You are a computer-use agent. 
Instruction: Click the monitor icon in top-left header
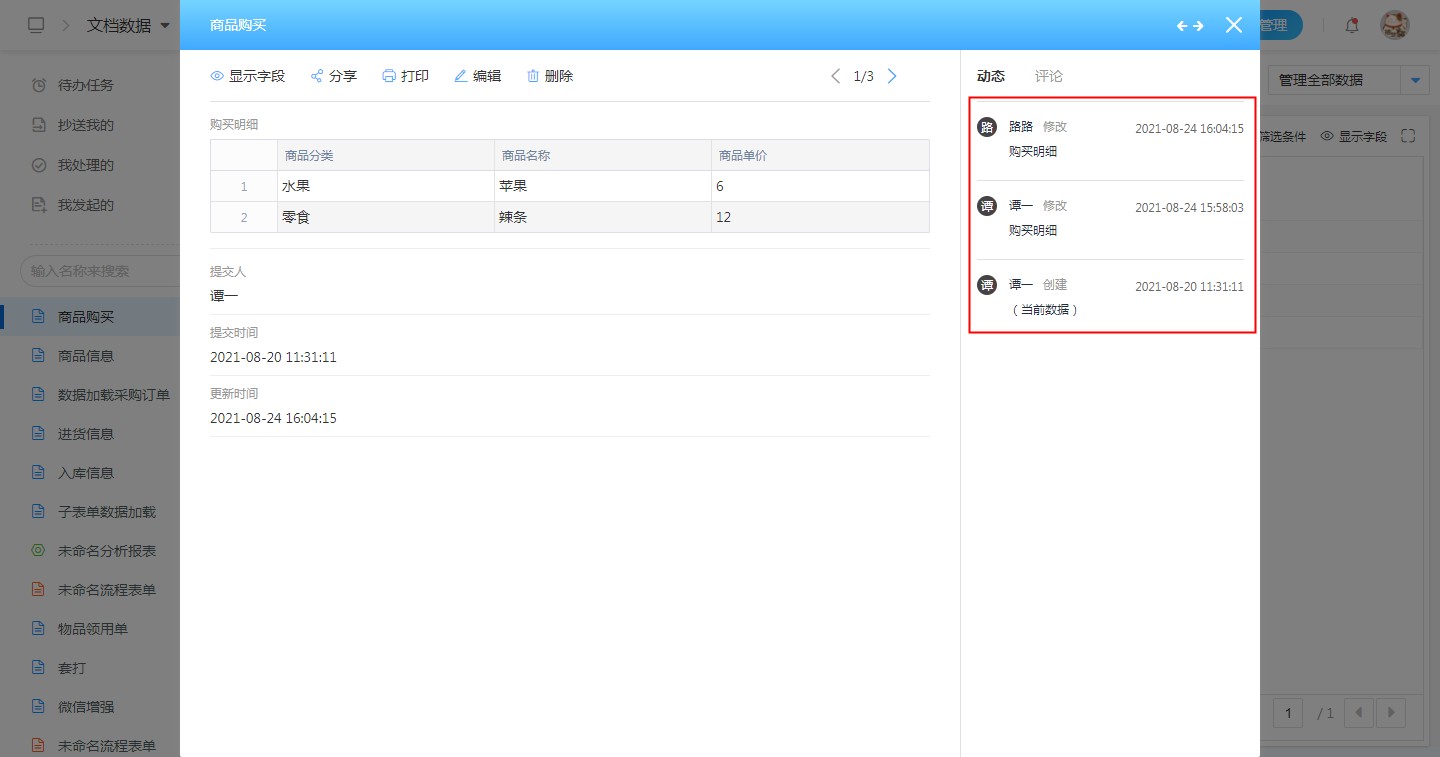click(x=36, y=26)
